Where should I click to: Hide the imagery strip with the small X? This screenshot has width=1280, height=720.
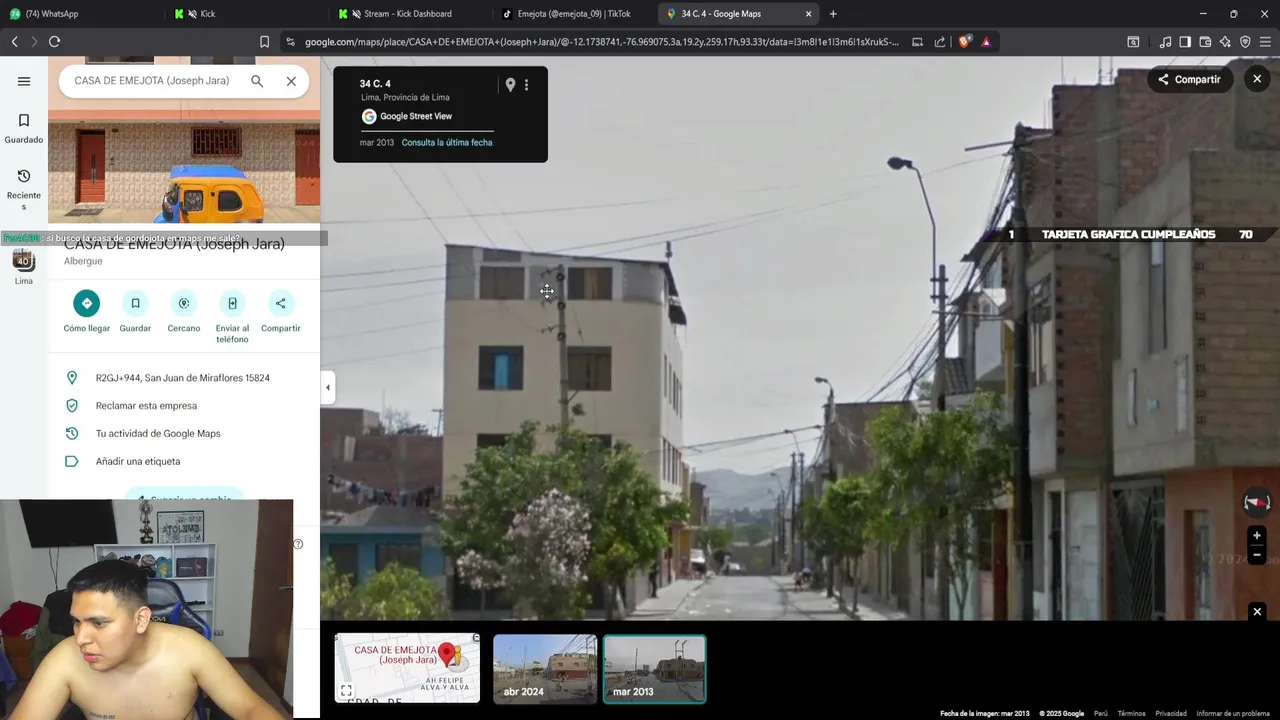pos(1257,612)
